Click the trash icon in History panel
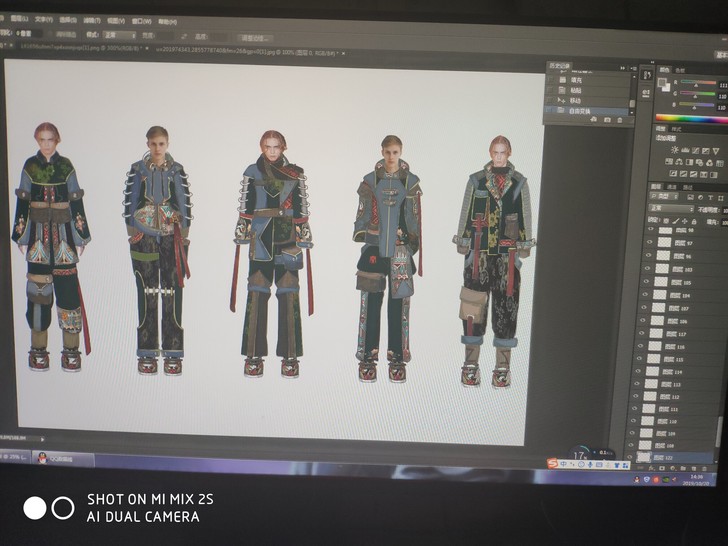This screenshot has width=728, height=546. [621, 120]
